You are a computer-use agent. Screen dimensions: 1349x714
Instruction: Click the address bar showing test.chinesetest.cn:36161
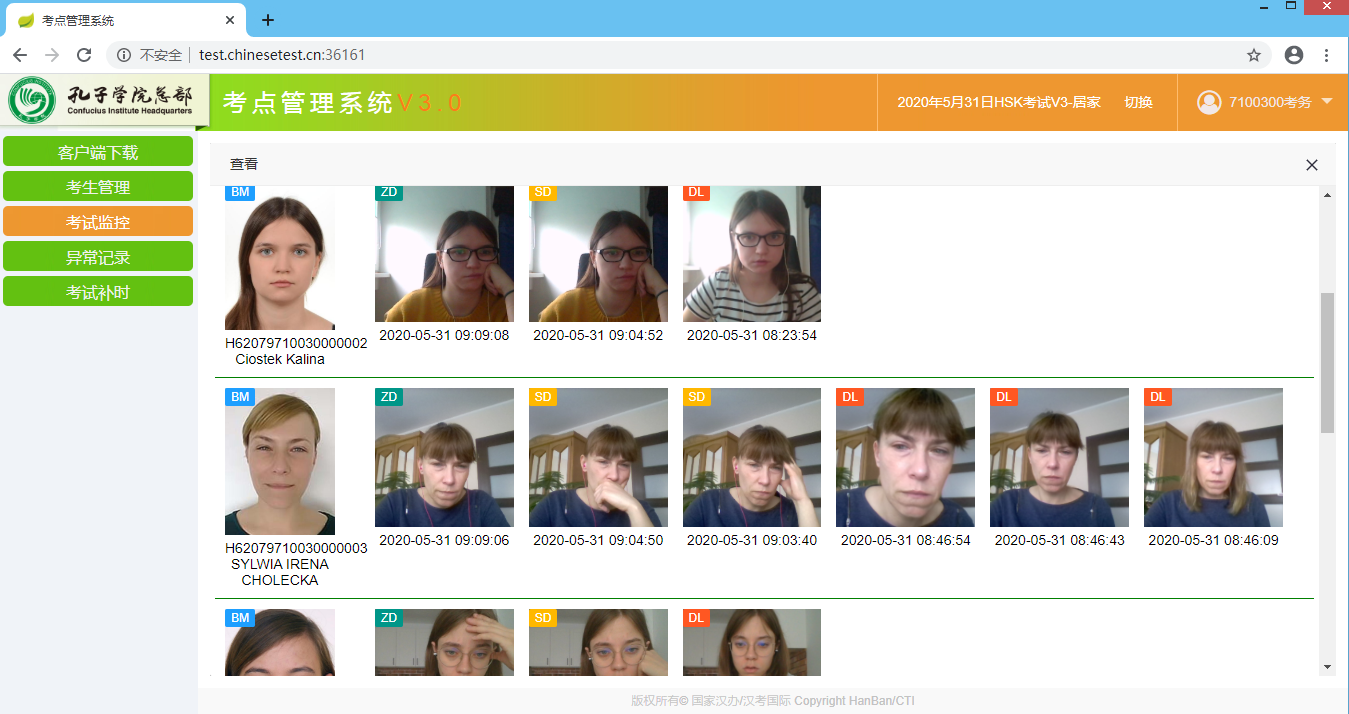pyautogui.click(x=690, y=55)
